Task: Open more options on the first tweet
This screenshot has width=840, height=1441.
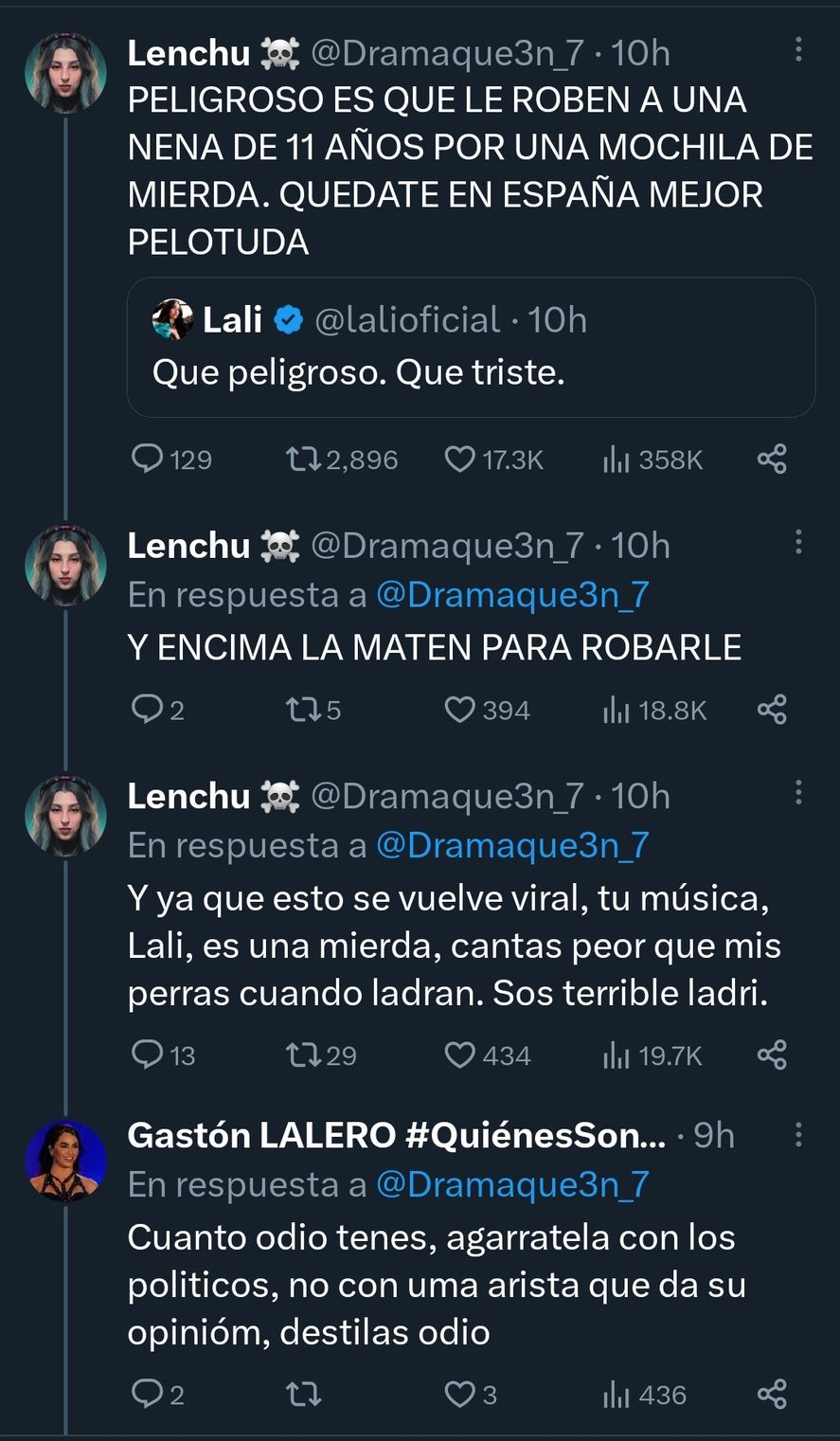Action: point(798,49)
